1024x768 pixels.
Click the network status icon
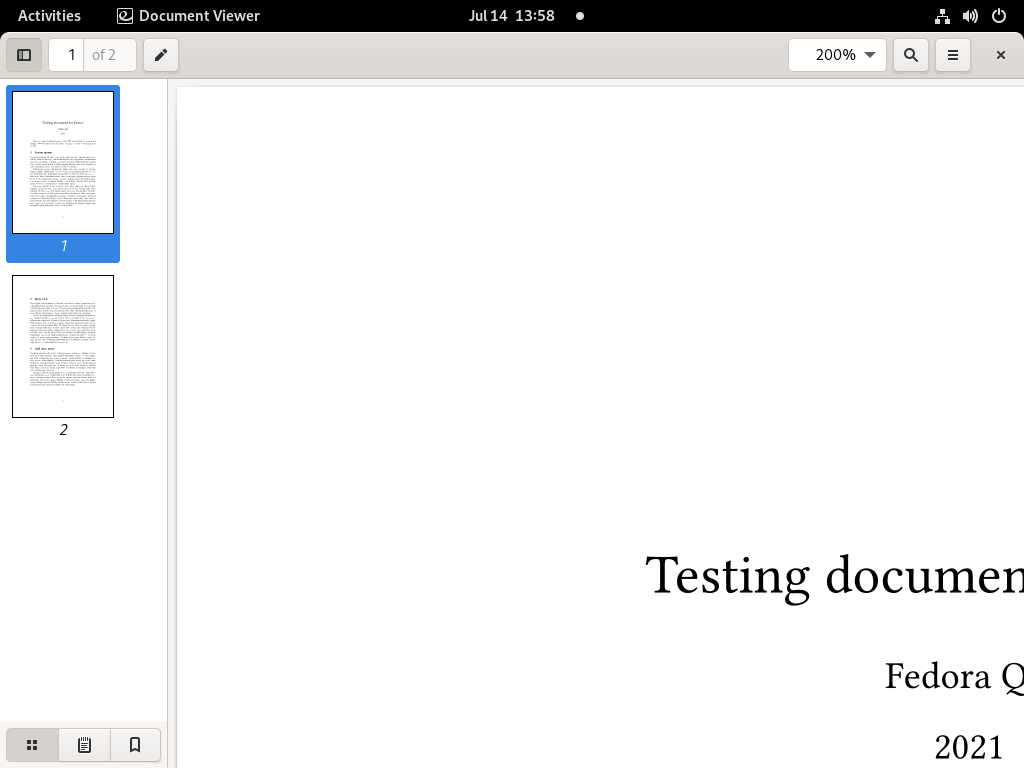tap(942, 16)
